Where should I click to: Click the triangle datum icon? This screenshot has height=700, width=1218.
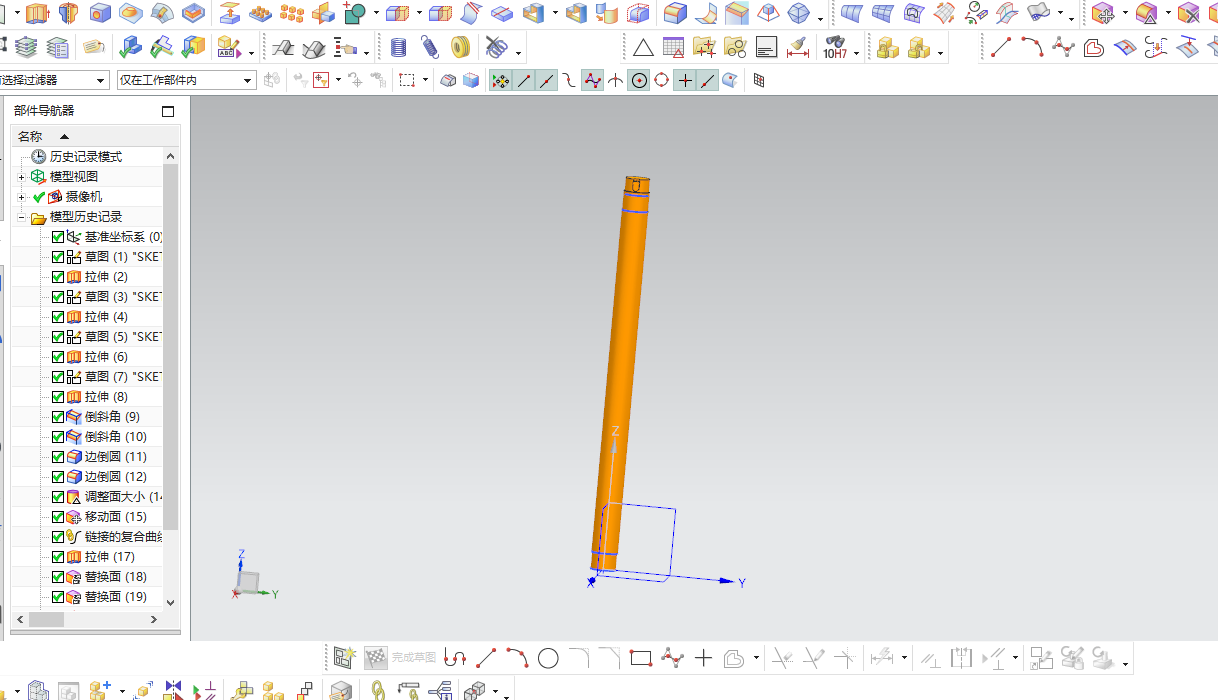point(643,47)
